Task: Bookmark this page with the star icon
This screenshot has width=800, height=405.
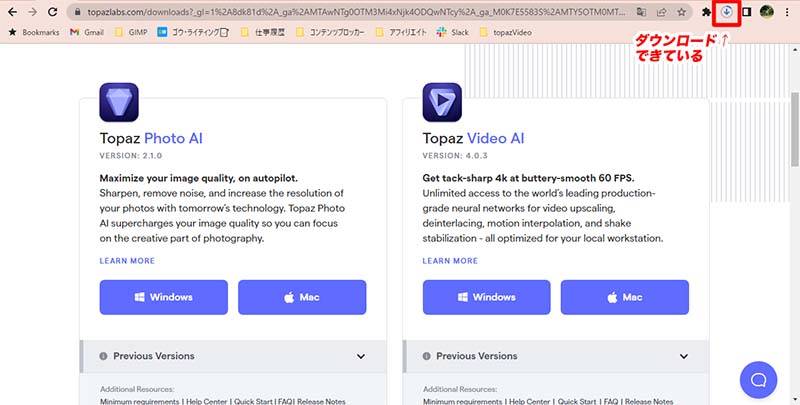Action: (681, 12)
